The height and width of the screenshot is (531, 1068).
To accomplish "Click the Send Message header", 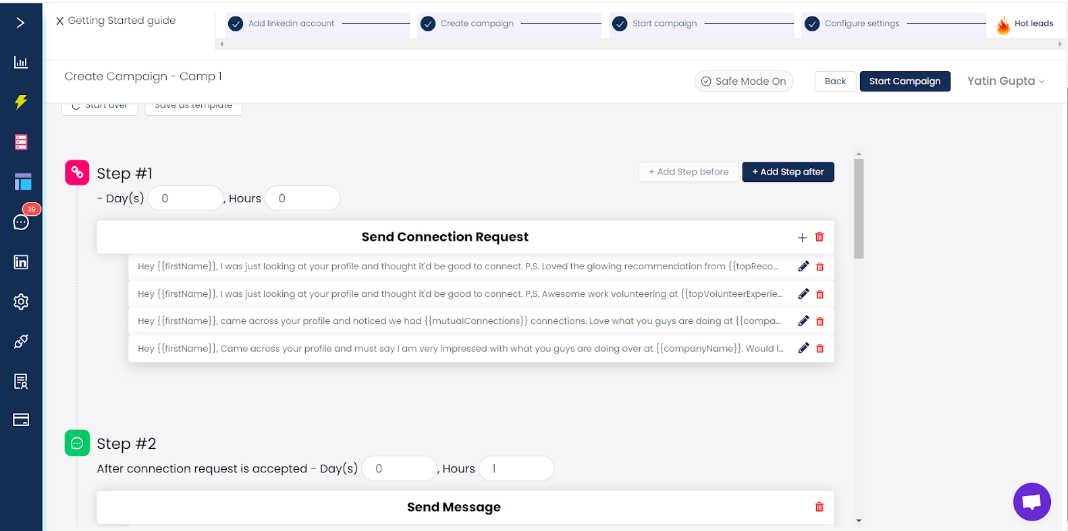I will click(454, 506).
